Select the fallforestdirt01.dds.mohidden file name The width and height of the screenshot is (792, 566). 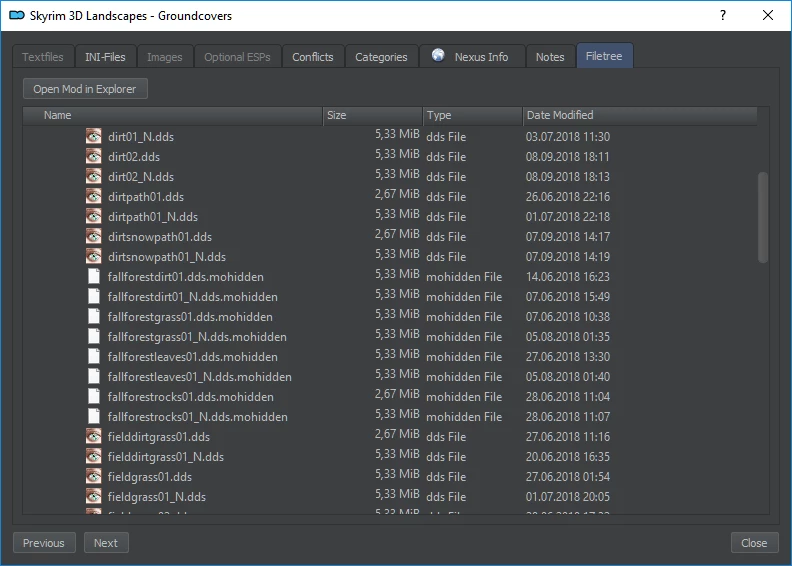[x=185, y=277]
